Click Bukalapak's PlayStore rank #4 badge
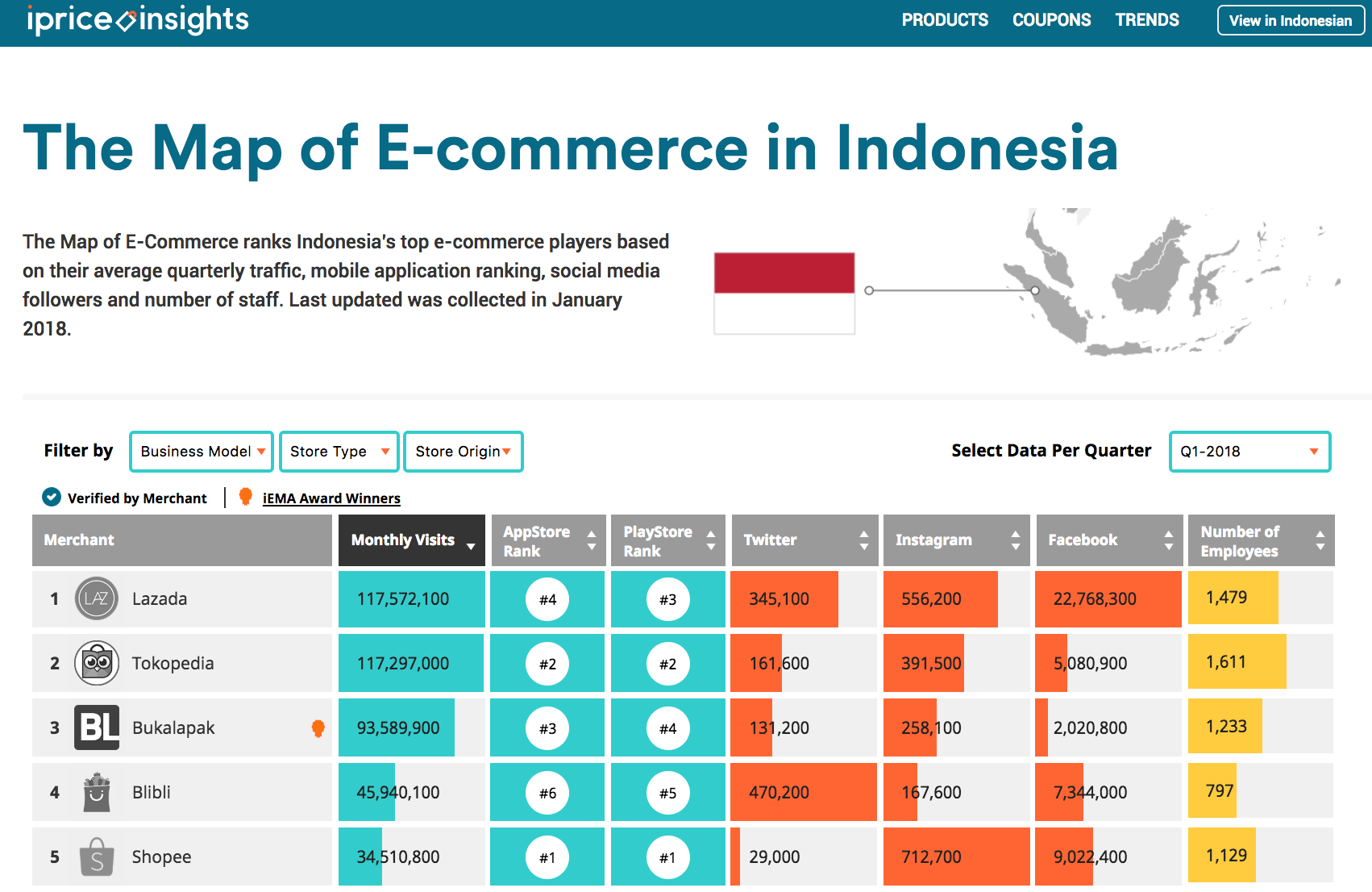1372x892 pixels. coord(668,728)
